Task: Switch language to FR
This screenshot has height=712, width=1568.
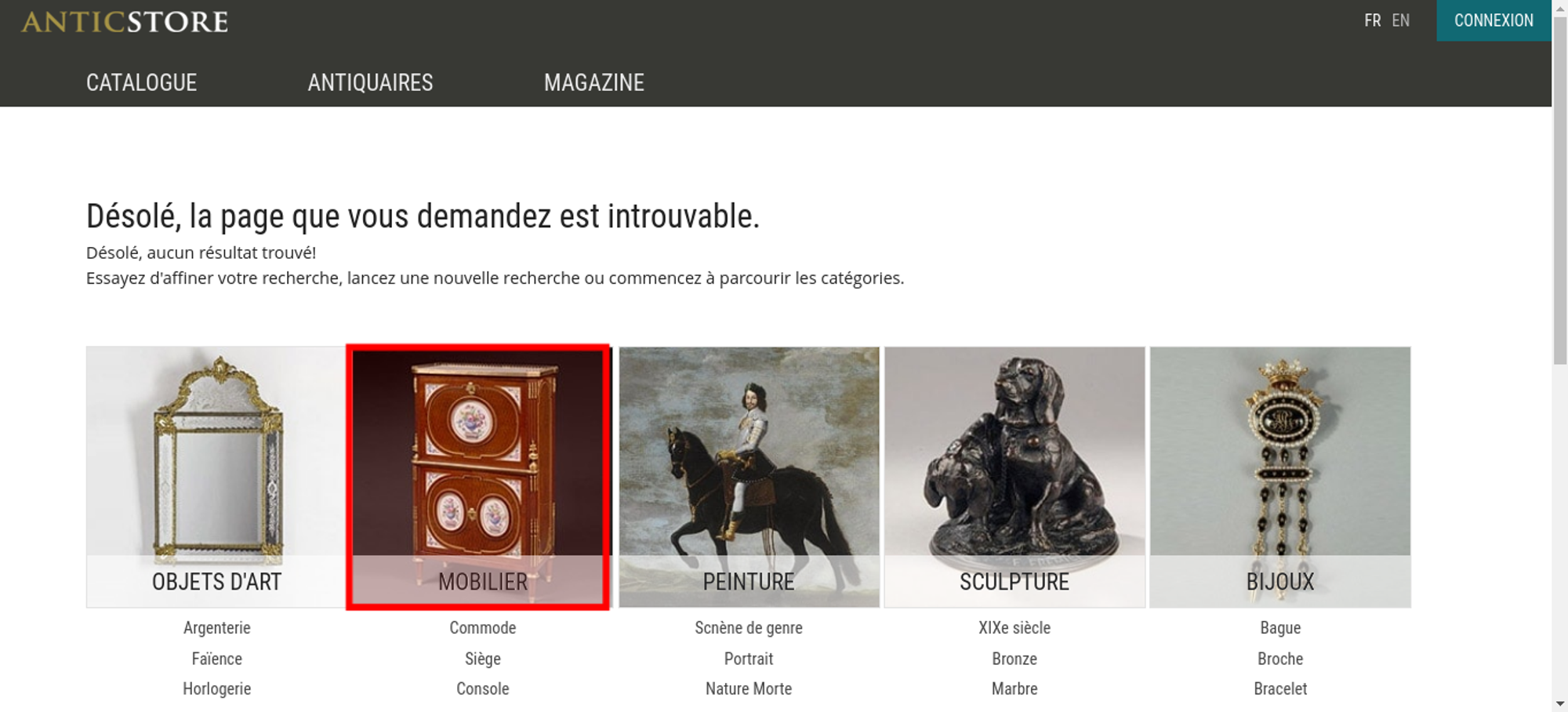Action: pyautogui.click(x=1372, y=20)
